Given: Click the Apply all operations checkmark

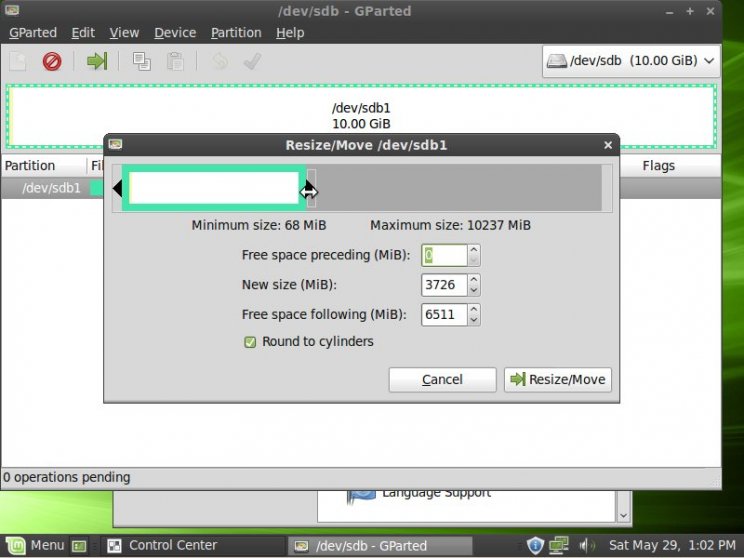Looking at the screenshot, I should [252, 61].
